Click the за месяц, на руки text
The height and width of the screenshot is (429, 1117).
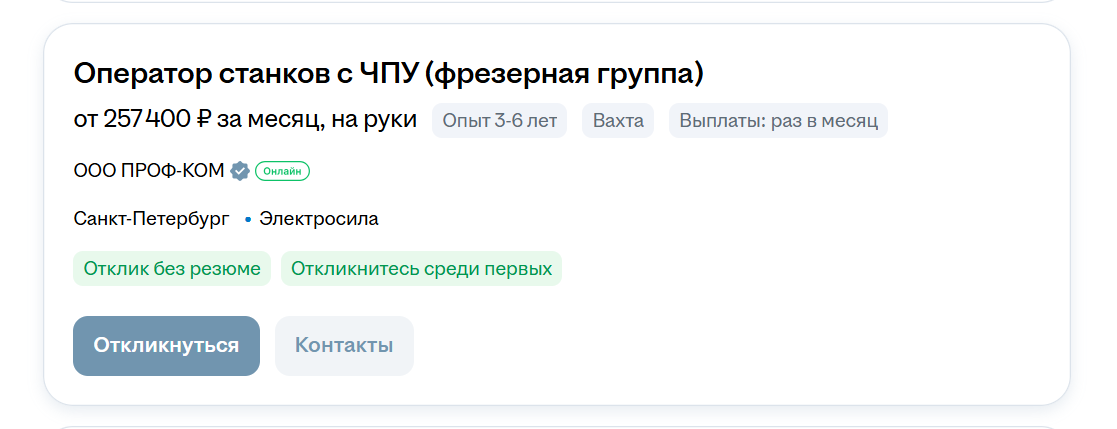point(317,120)
